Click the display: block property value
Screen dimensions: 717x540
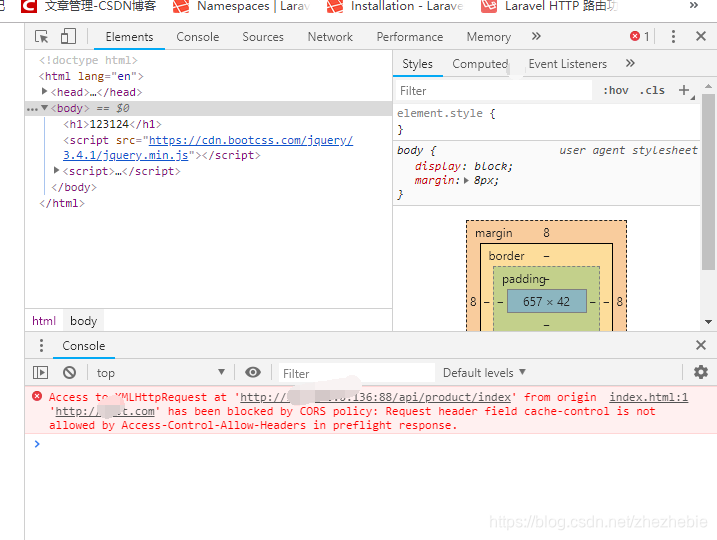(x=493, y=166)
